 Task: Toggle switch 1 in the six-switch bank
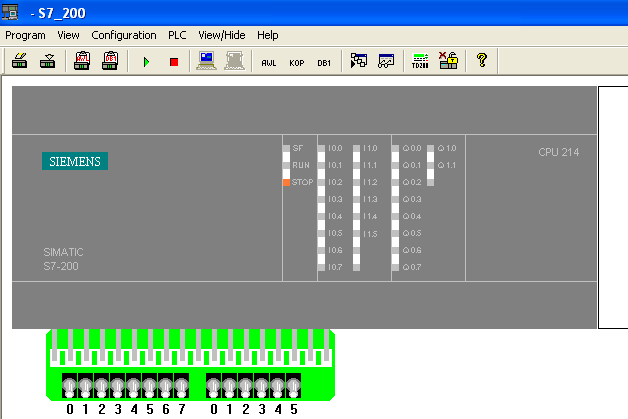tap(229, 386)
